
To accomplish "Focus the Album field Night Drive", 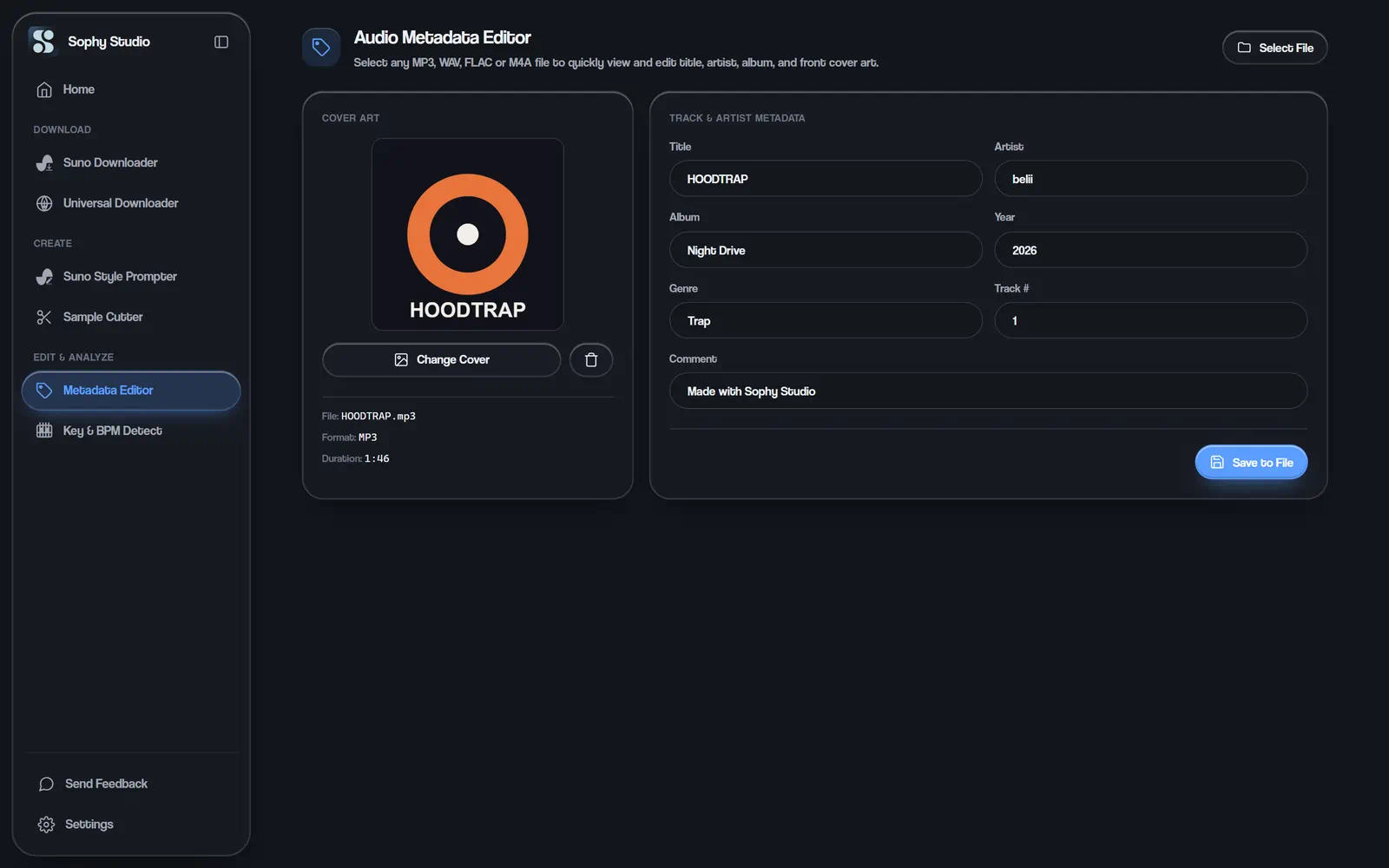I will (826, 250).
